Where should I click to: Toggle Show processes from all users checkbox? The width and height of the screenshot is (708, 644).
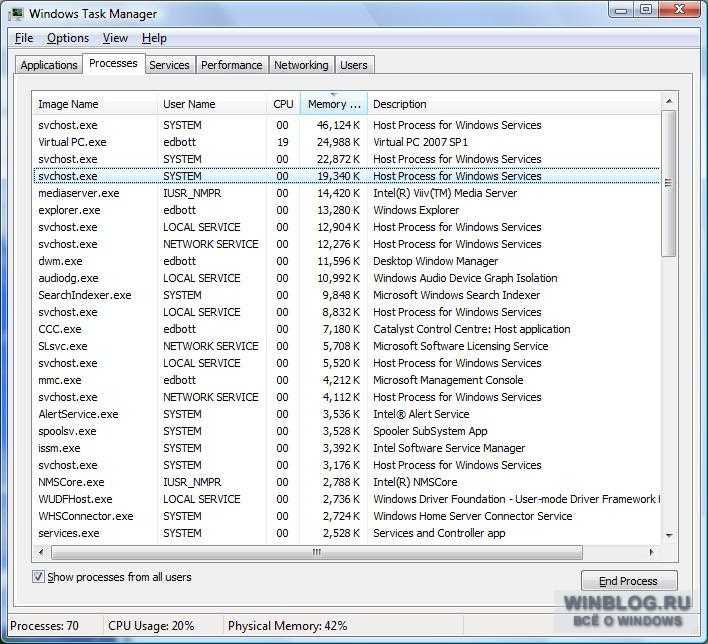38,577
